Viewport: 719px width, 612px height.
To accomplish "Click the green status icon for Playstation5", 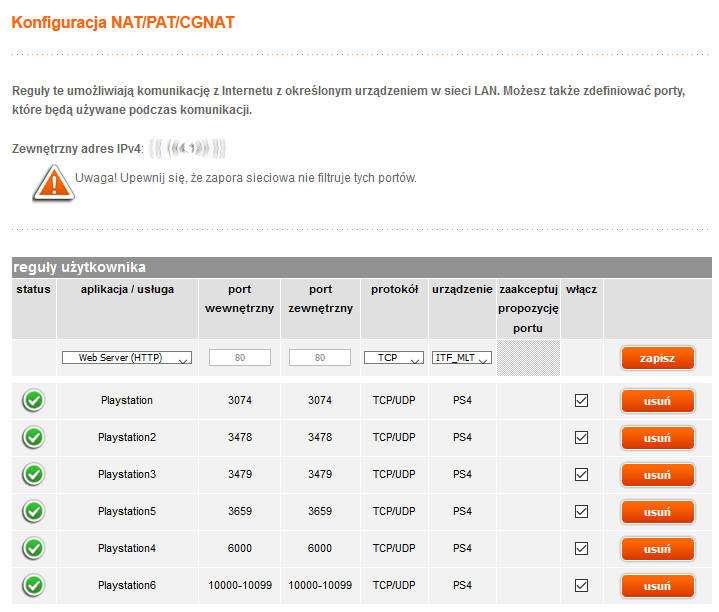I will pyautogui.click(x=33, y=511).
